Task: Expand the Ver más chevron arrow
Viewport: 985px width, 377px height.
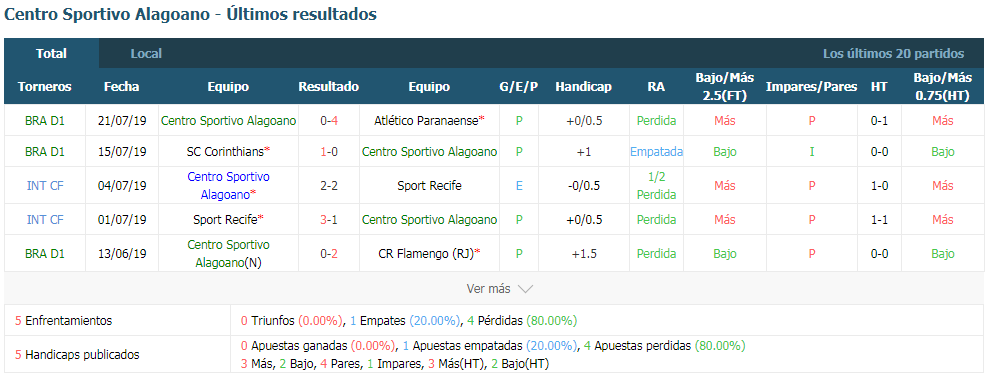Action: pos(525,289)
